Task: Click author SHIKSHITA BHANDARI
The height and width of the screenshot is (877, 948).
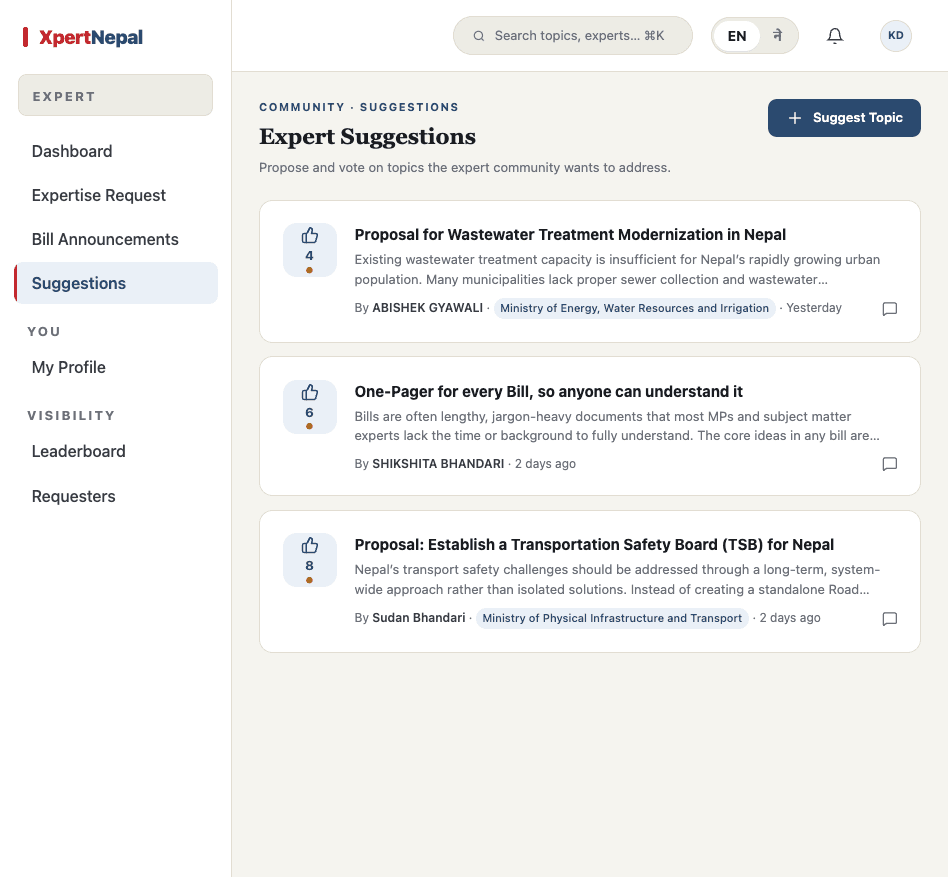Action: coord(438,464)
